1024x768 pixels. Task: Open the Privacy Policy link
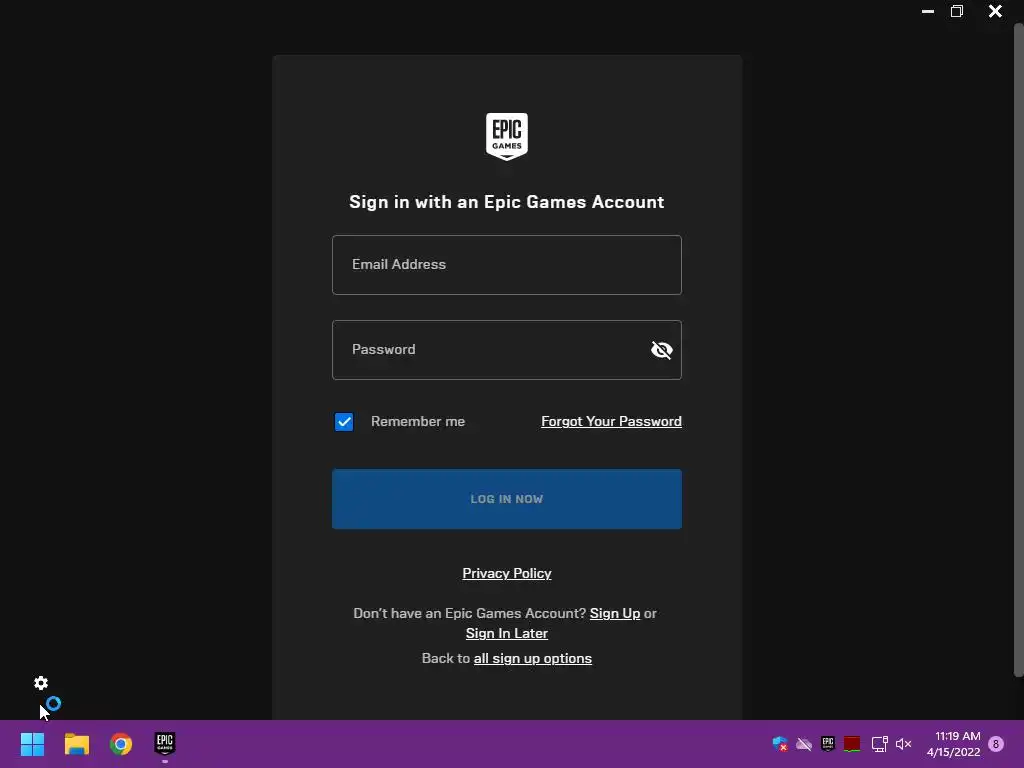point(507,573)
